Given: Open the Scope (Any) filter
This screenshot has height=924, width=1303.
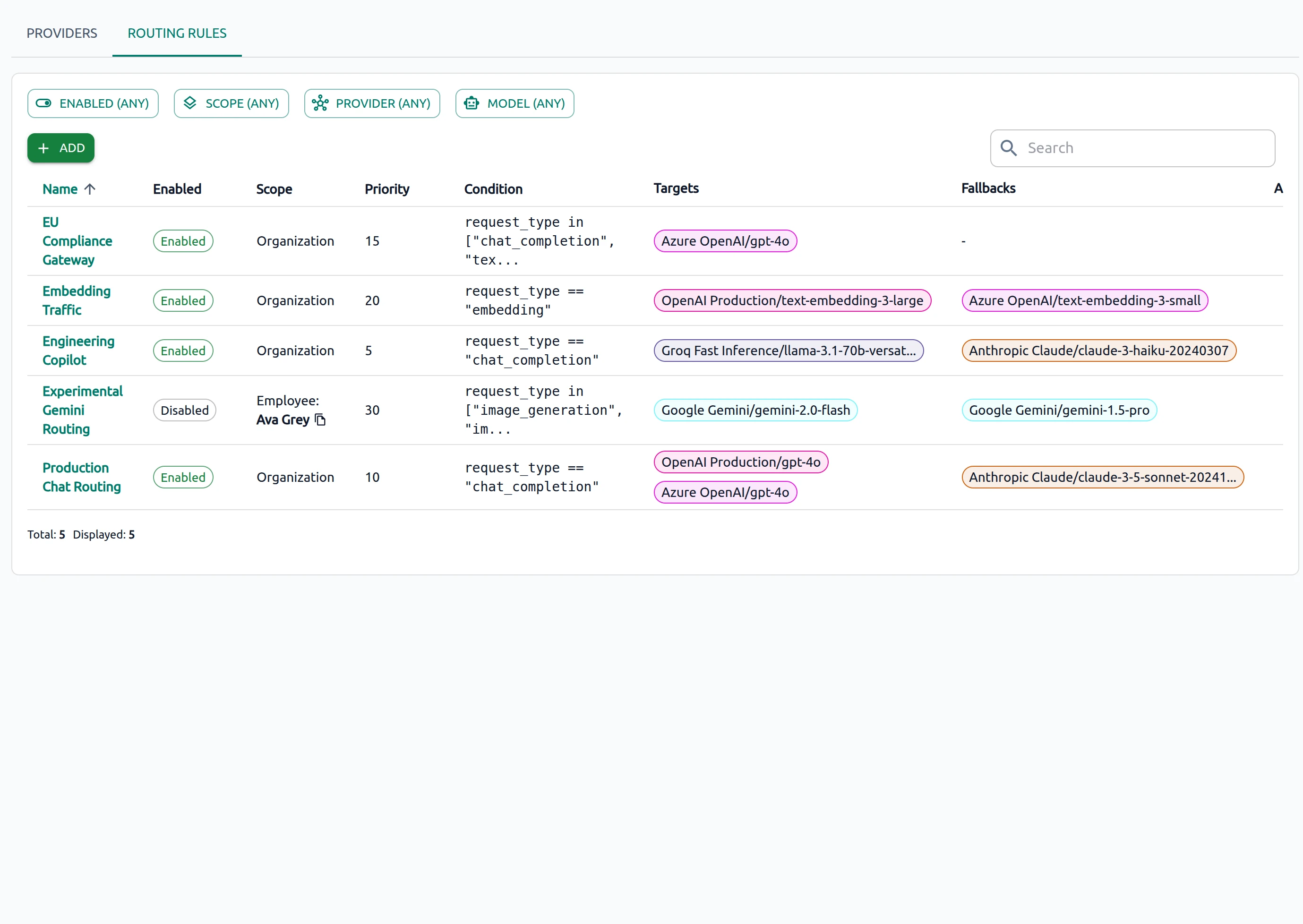Looking at the screenshot, I should point(231,103).
